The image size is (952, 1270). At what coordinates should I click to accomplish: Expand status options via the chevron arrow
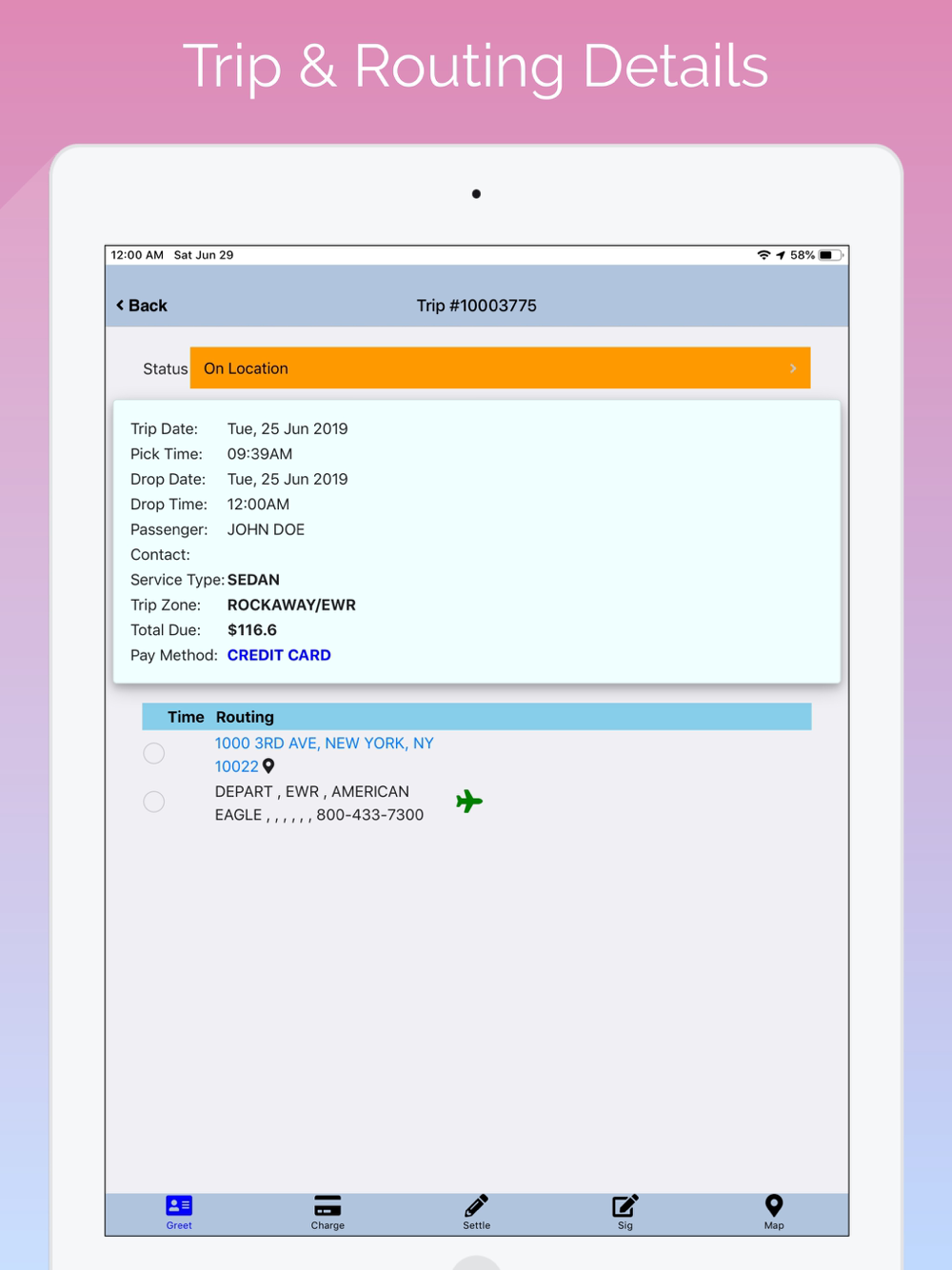pyautogui.click(x=793, y=368)
